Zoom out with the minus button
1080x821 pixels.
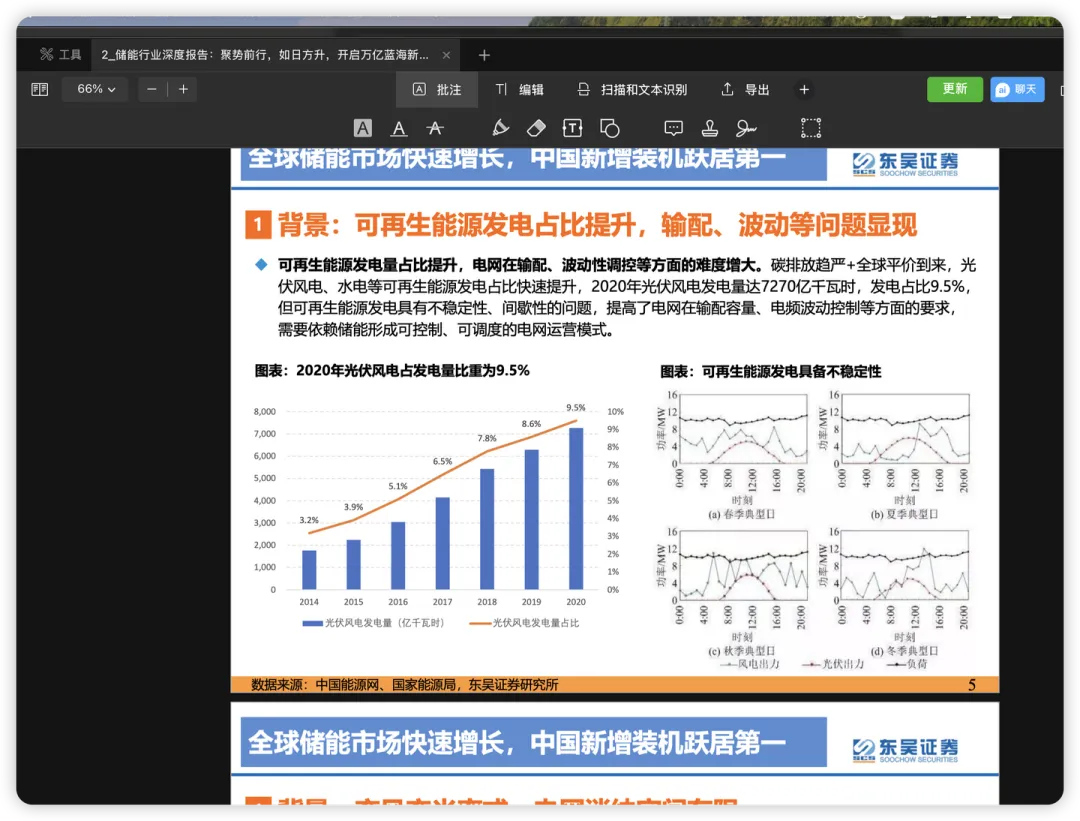pyautogui.click(x=152, y=90)
